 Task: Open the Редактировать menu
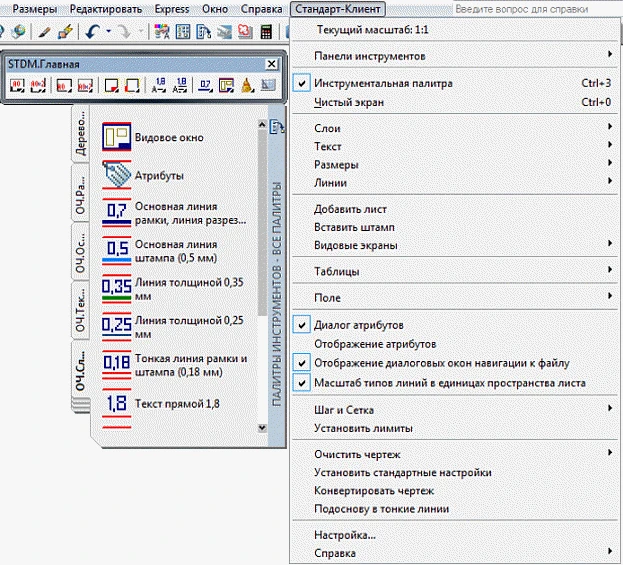(107, 8)
